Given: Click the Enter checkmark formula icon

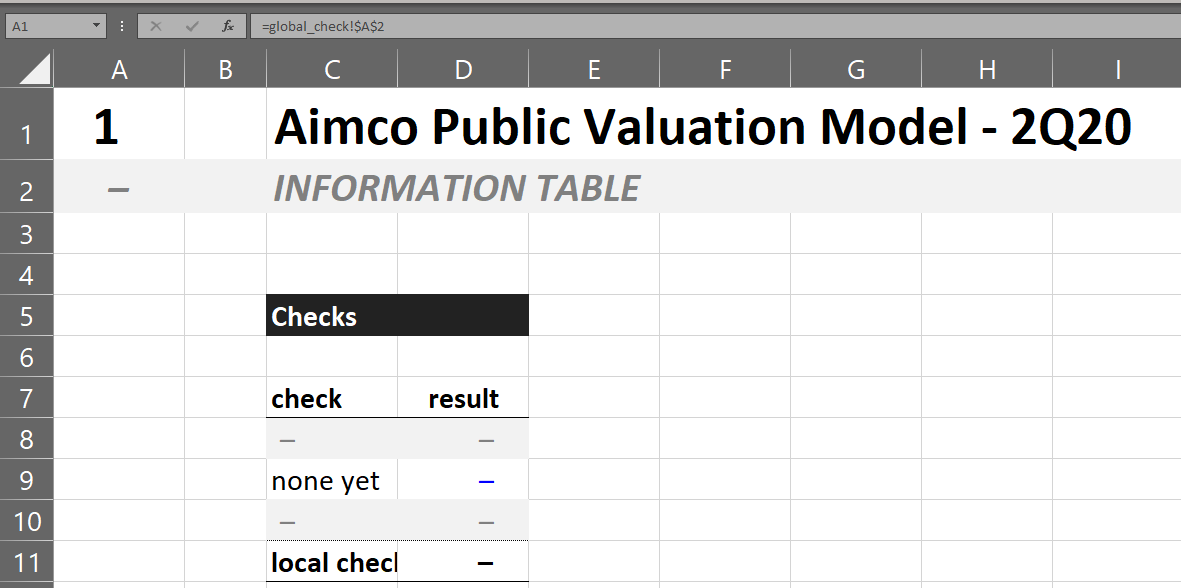Looking at the screenshot, I should 192,26.
